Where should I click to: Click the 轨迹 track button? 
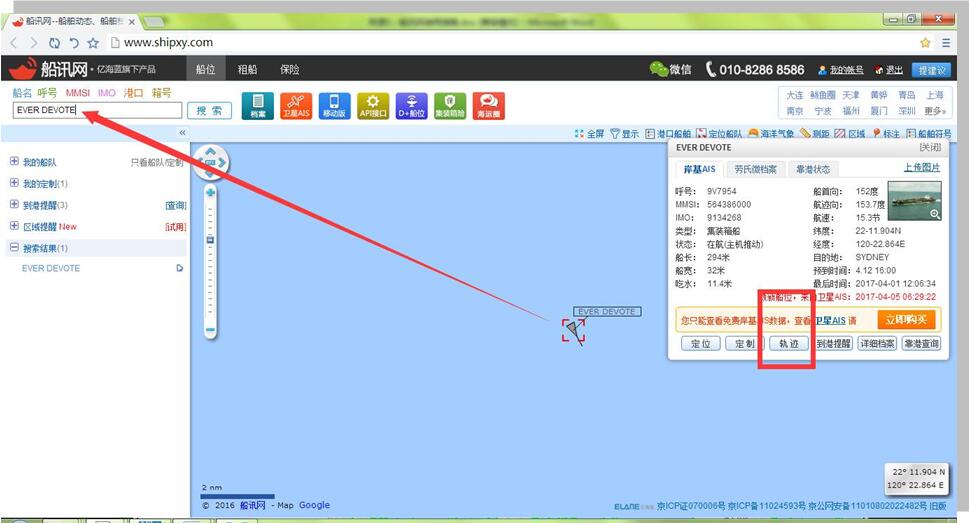point(790,343)
